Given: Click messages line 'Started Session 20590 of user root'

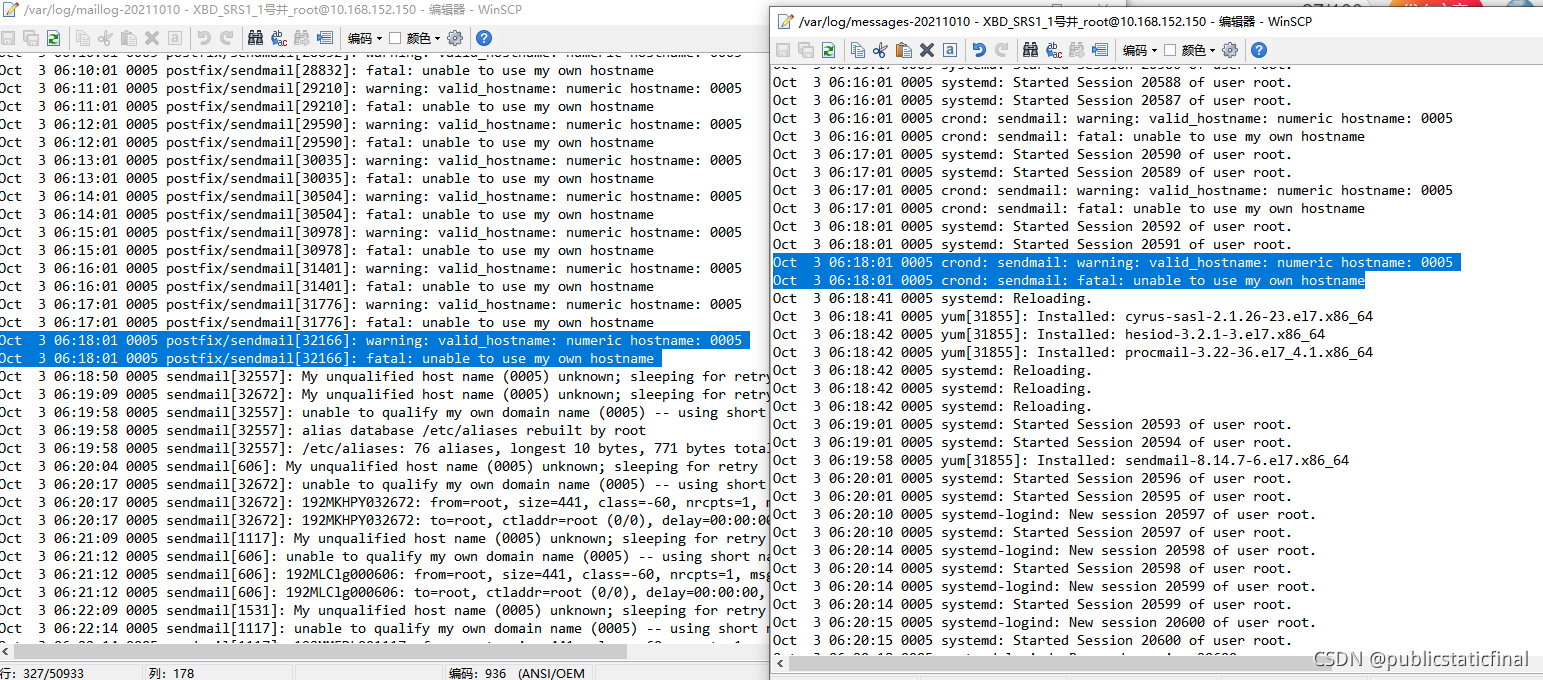Looking at the screenshot, I should 1033,154.
